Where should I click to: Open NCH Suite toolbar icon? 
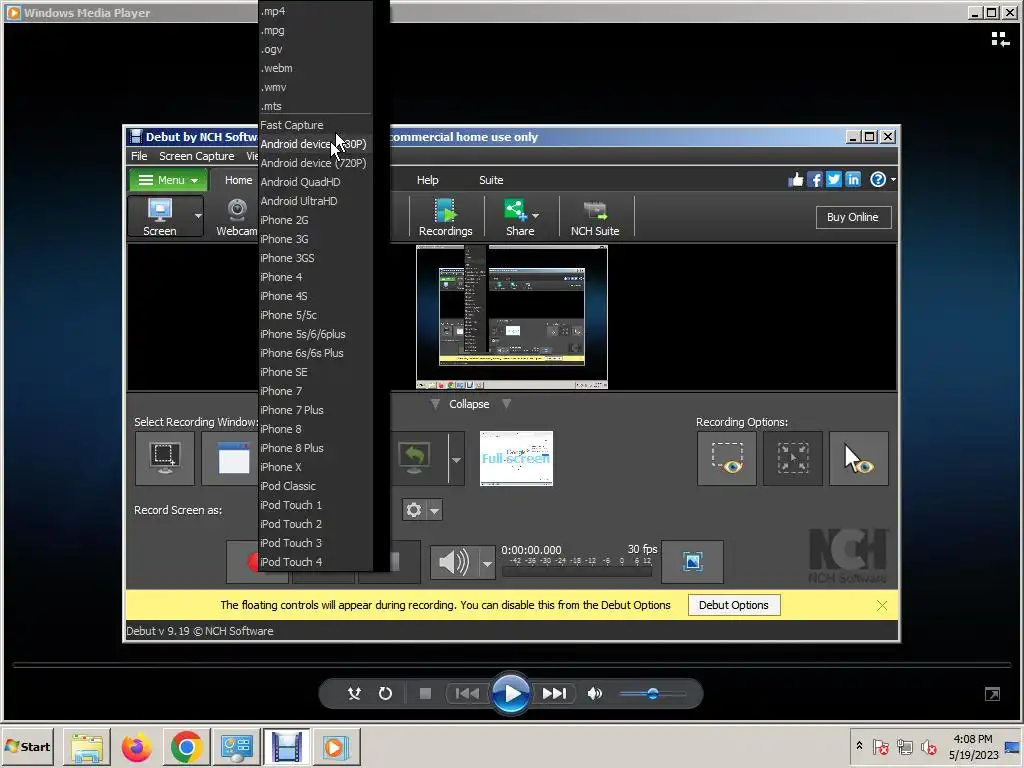click(595, 217)
